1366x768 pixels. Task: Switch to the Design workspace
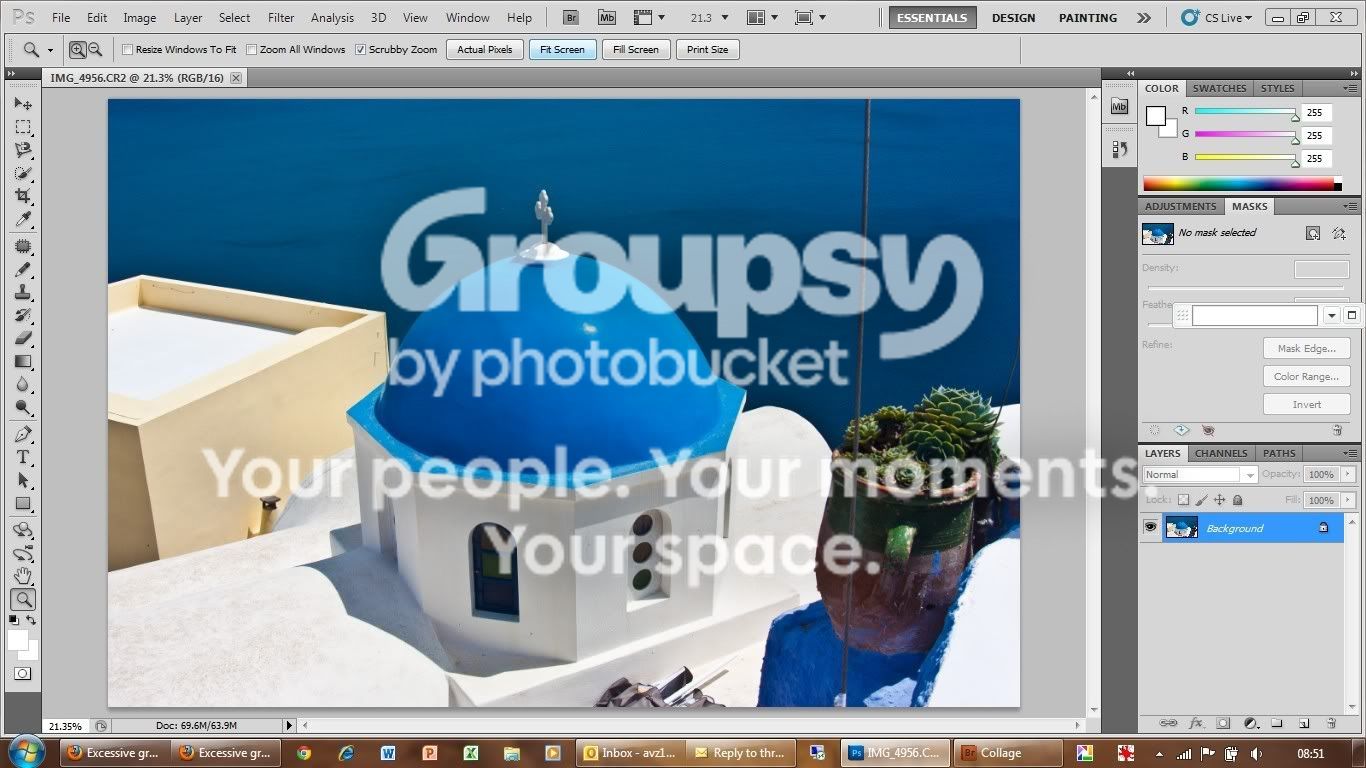click(1014, 18)
